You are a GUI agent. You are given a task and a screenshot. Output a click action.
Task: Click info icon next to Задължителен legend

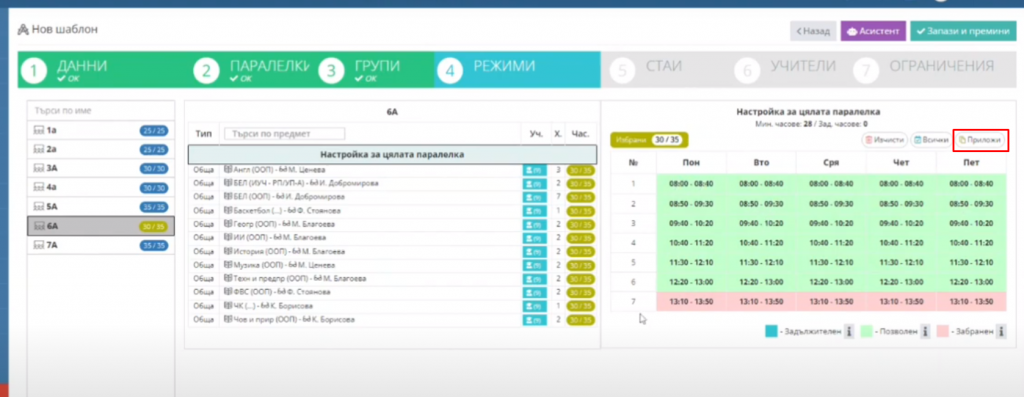[849, 332]
